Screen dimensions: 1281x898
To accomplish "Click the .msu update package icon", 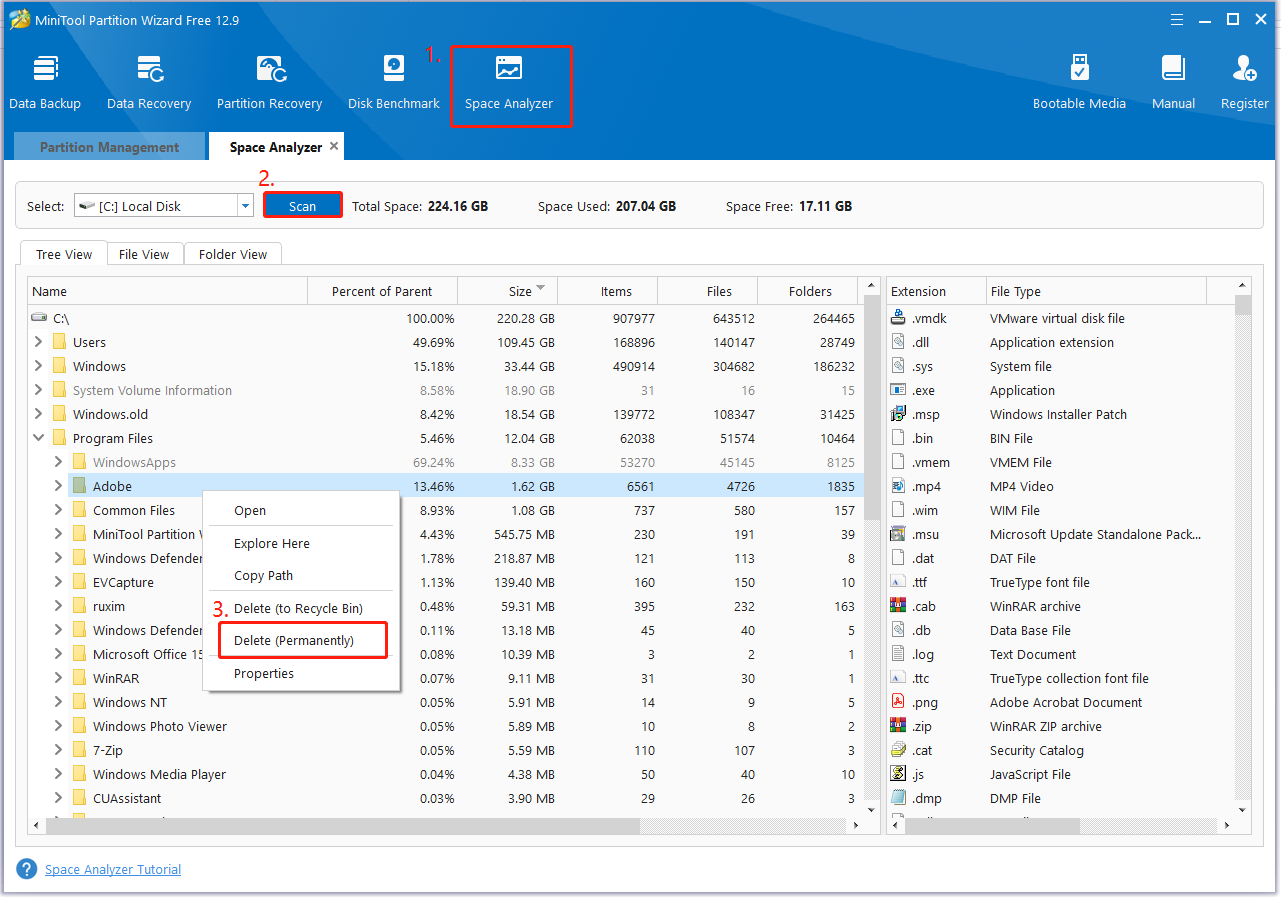I will click(898, 534).
